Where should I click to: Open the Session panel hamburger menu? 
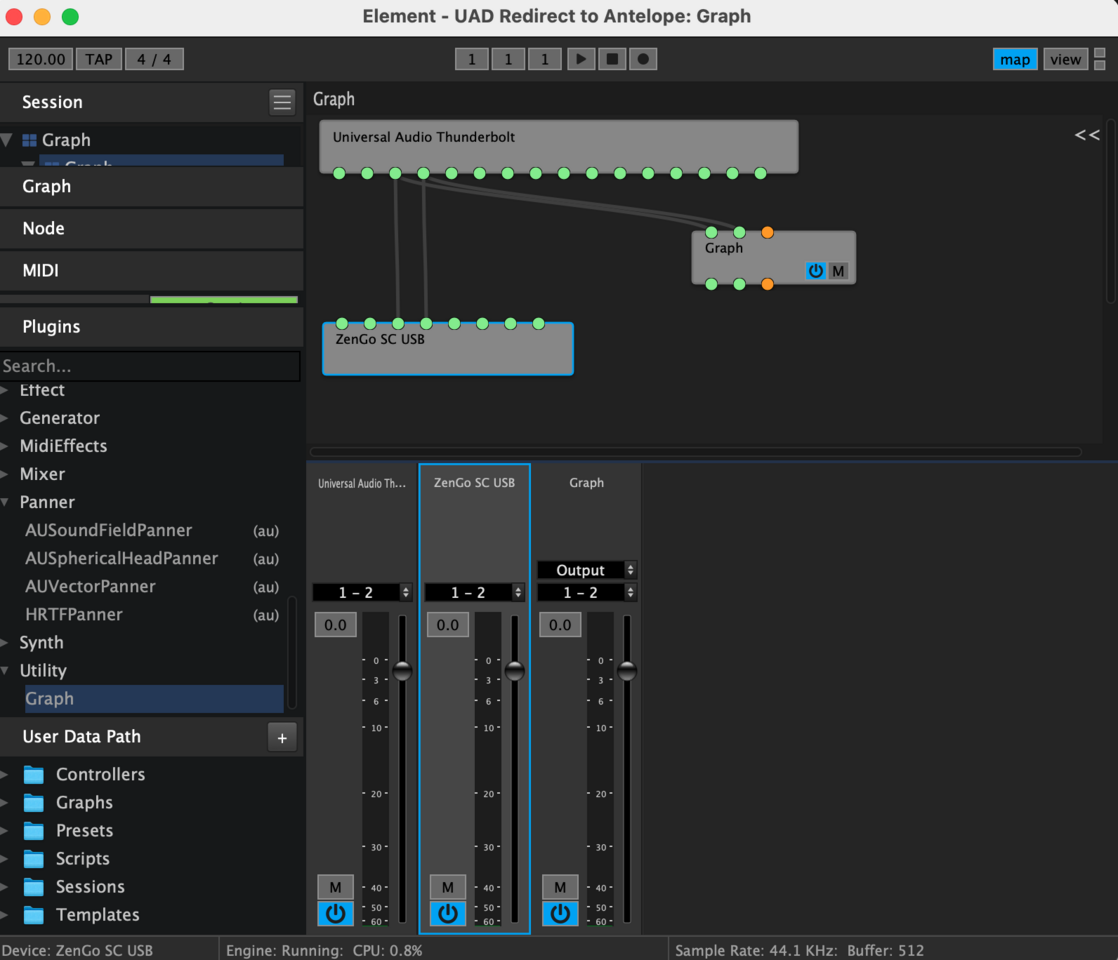(x=282, y=102)
